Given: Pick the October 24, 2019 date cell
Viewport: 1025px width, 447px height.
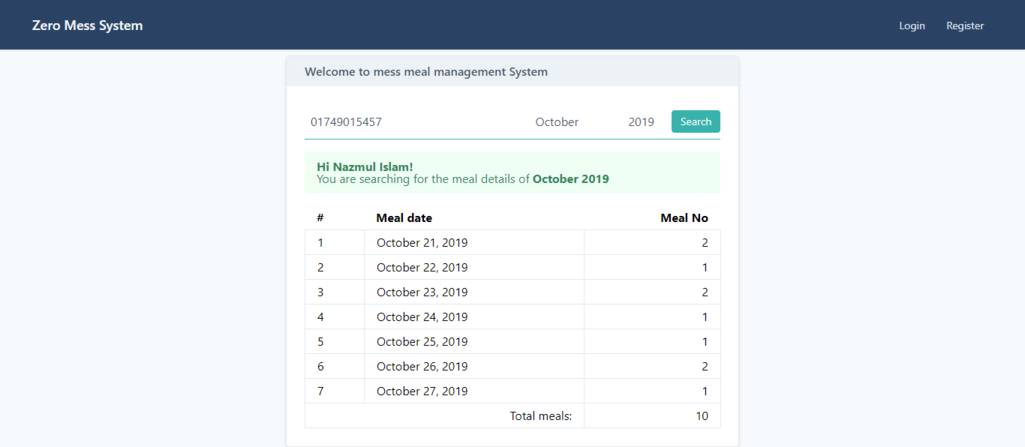Looking at the screenshot, I should (422, 317).
